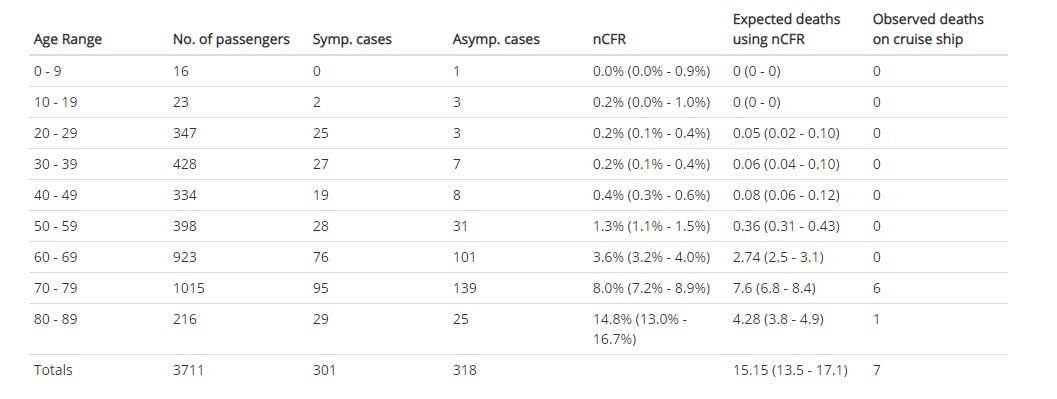The image size is (1057, 399).
Task: Select the 0 - 9 age range cell
Action: coord(47,71)
